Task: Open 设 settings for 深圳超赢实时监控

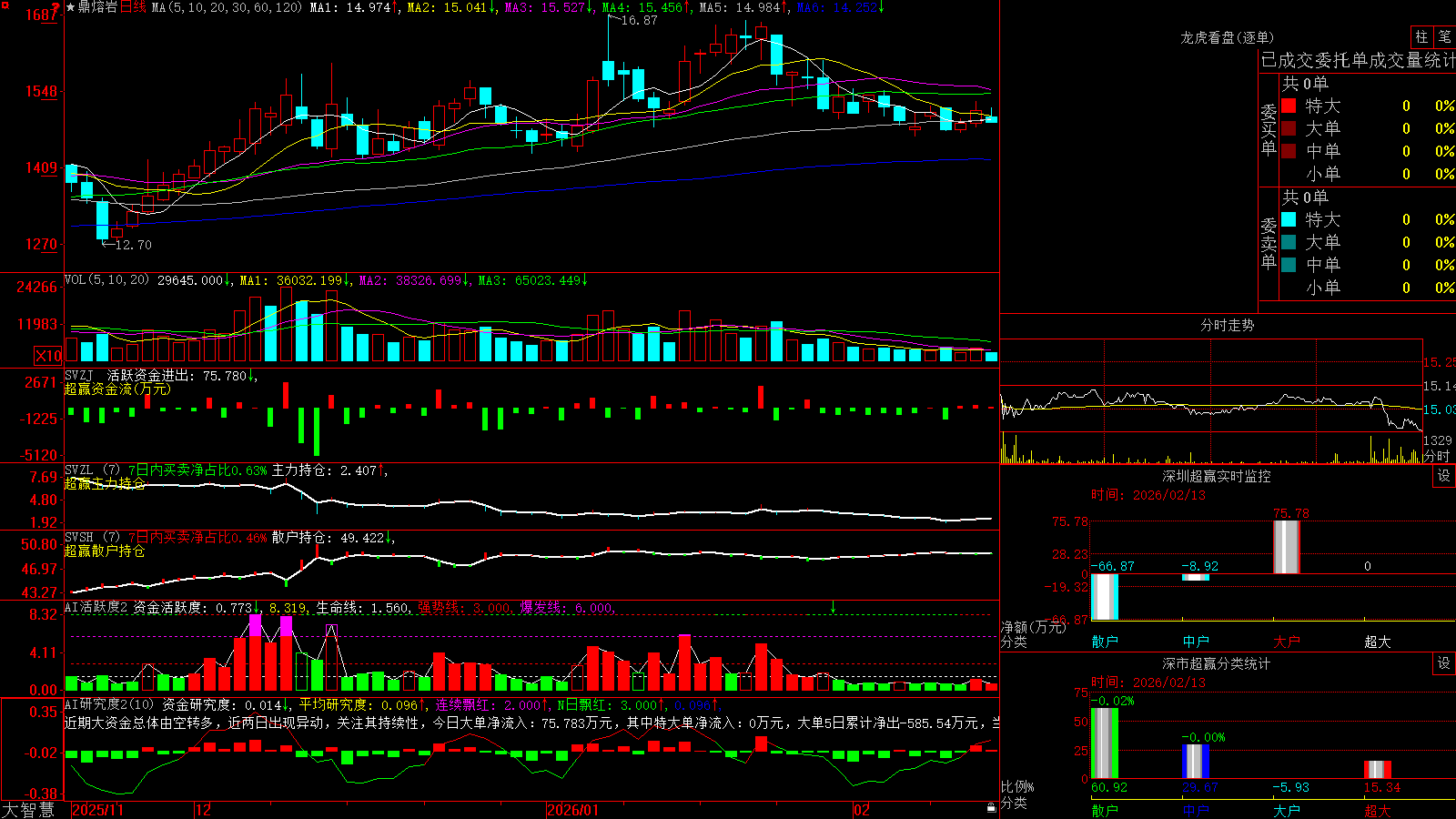Action: pos(1444,476)
